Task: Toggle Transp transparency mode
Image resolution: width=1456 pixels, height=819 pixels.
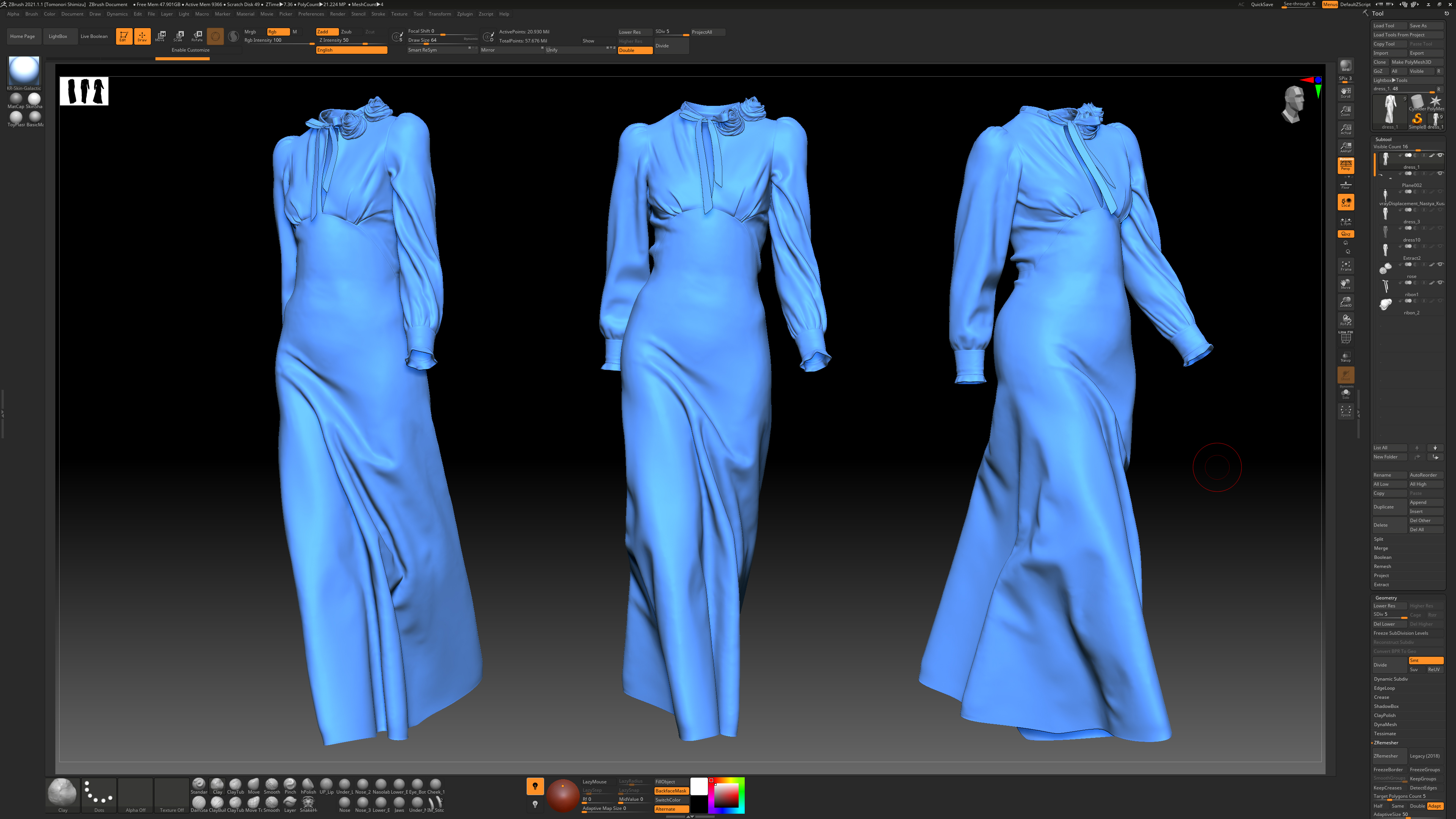Action: [x=1346, y=356]
